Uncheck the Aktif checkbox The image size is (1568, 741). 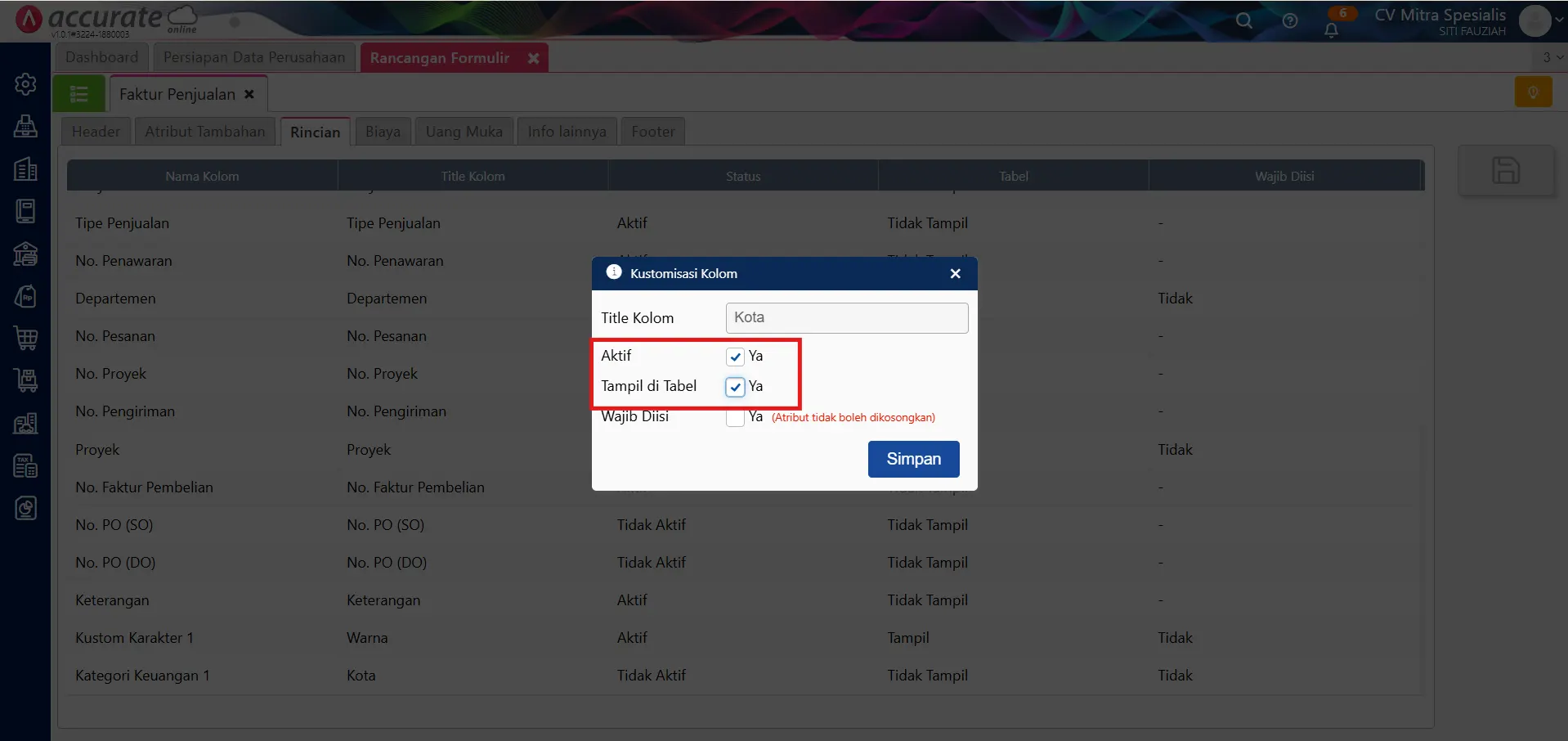pyautogui.click(x=735, y=357)
